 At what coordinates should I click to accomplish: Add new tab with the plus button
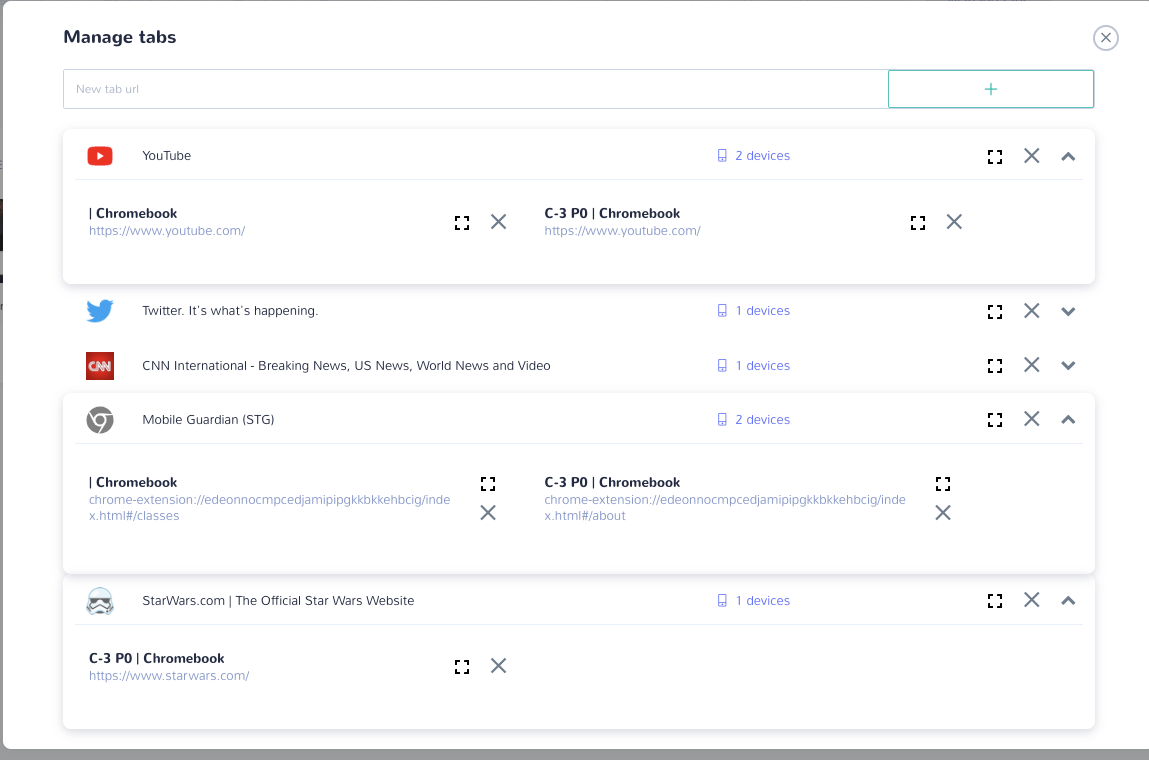(x=991, y=89)
